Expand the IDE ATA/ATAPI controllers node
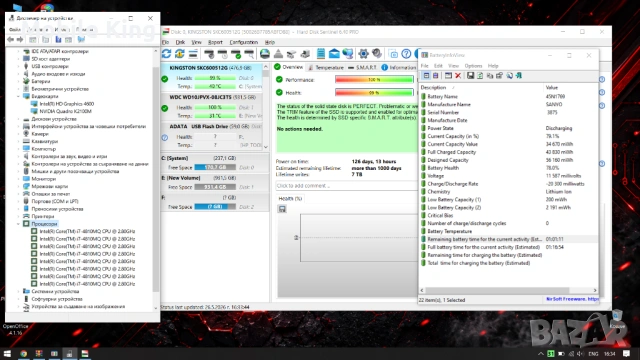The width and height of the screenshot is (640, 360). coord(18,51)
